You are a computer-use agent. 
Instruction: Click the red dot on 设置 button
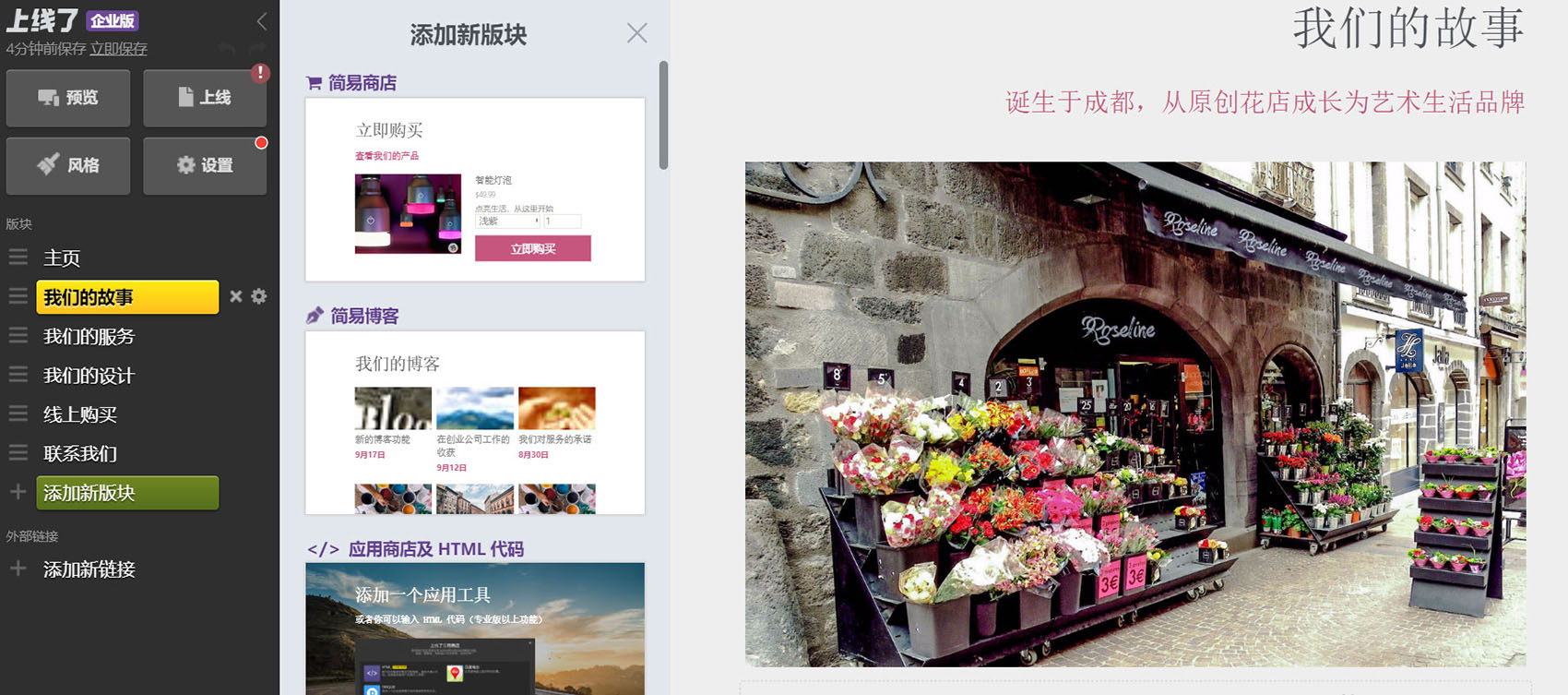262,142
